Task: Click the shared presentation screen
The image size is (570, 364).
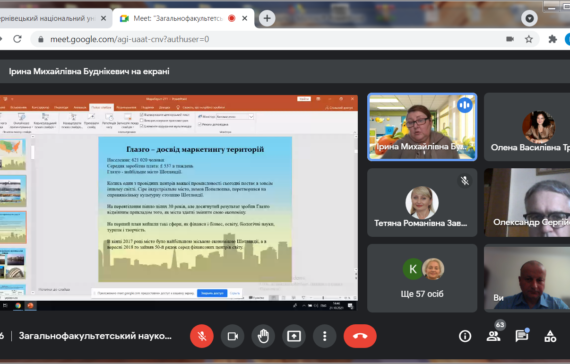Action: point(178,202)
